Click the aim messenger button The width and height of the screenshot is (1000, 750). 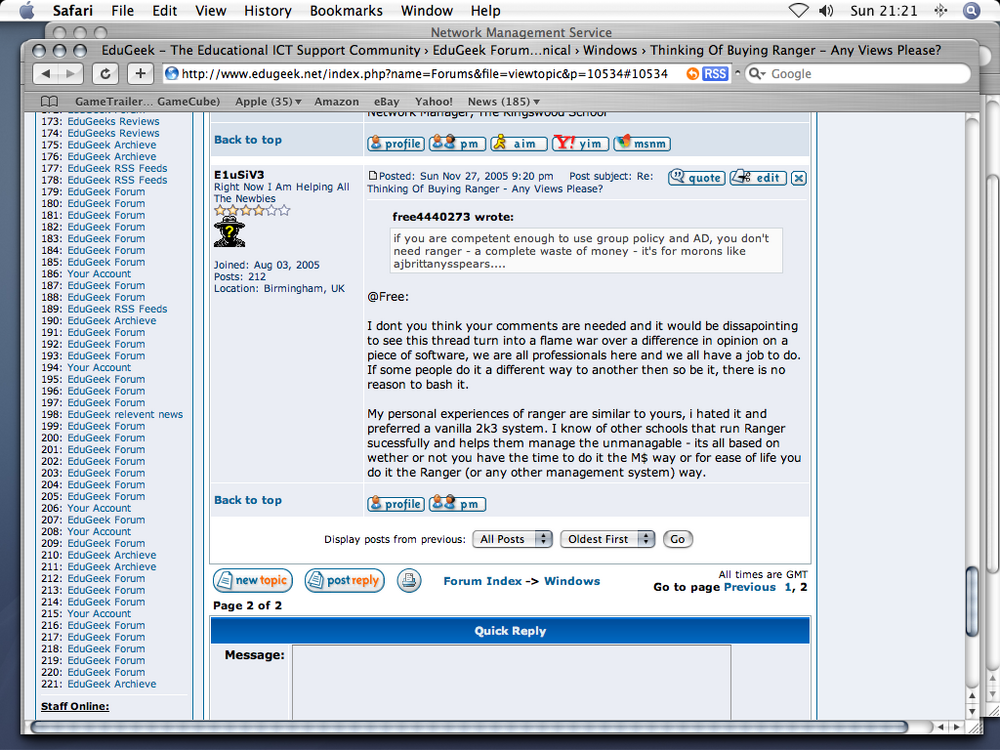click(518, 143)
